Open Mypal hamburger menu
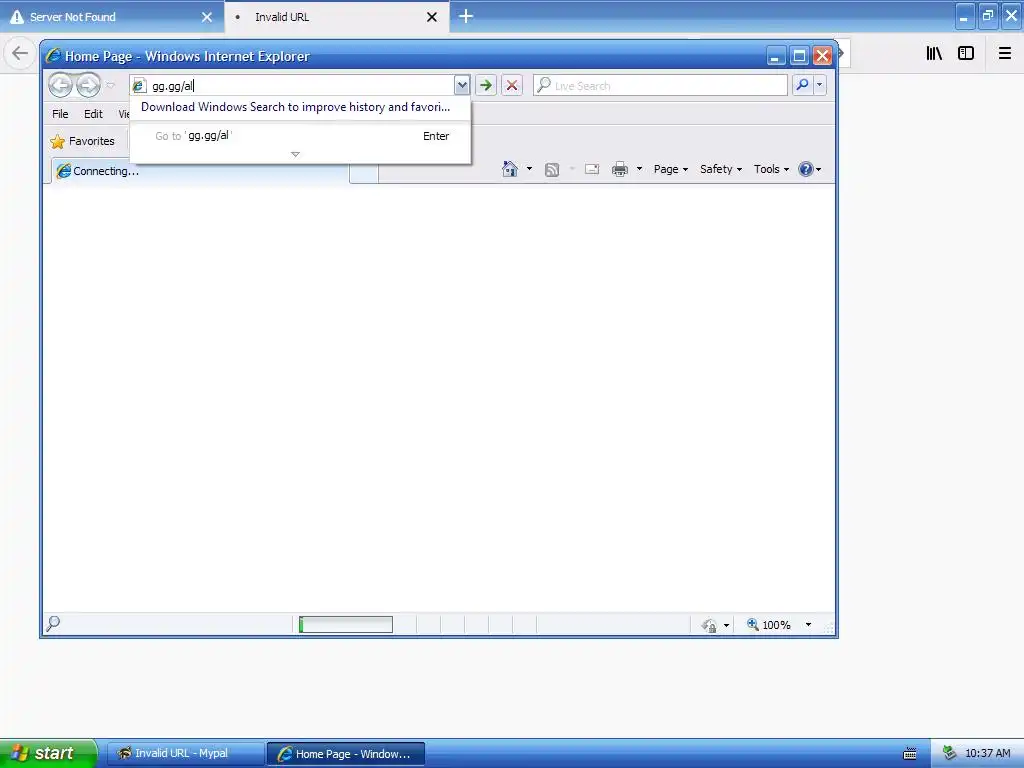The height and width of the screenshot is (768, 1024). coord(1004,54)
